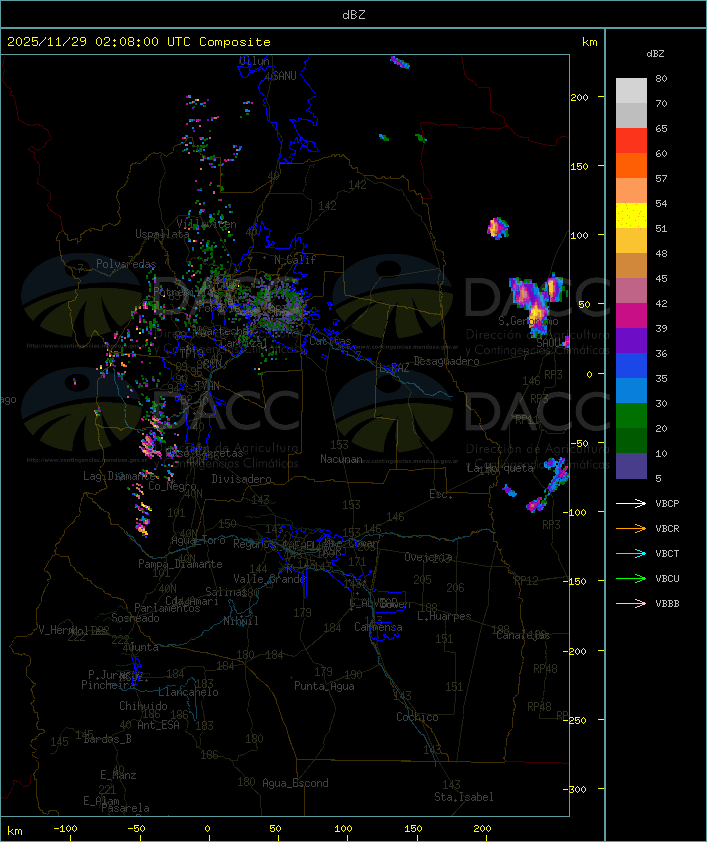Click the 80 dBZ value in legend

[x=661, y=78]
